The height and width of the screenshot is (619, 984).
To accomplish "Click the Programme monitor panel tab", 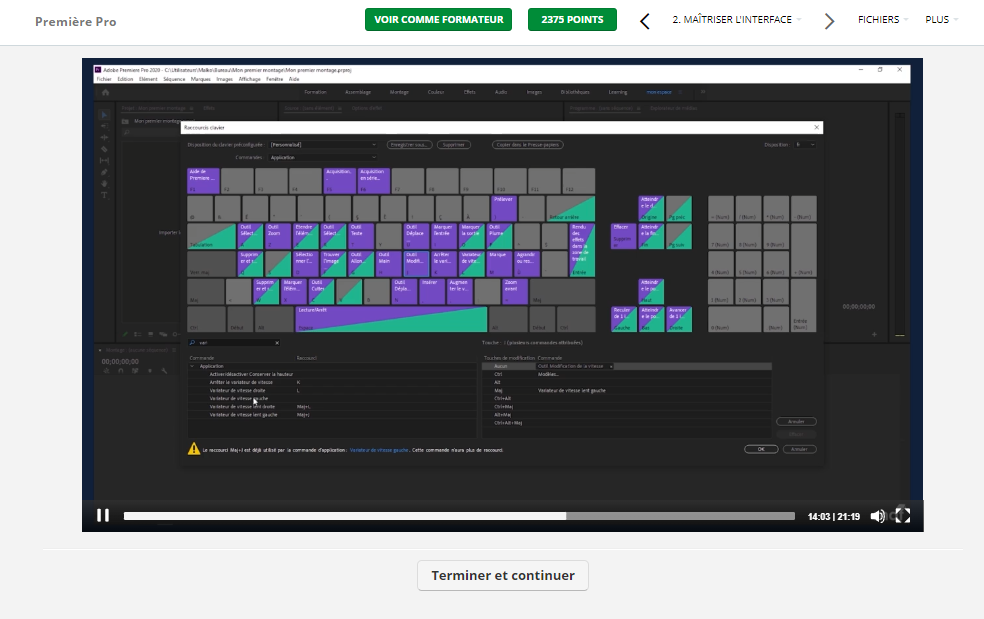I will click(605, 109).
